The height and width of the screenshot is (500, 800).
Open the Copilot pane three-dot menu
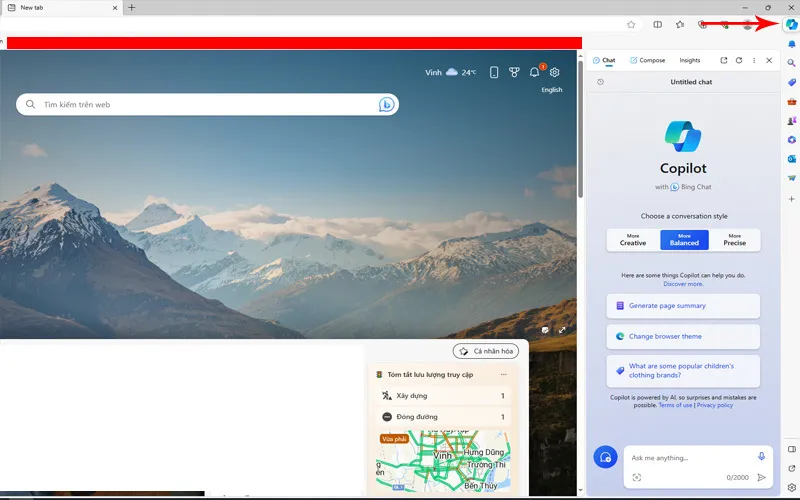(754, 61)
